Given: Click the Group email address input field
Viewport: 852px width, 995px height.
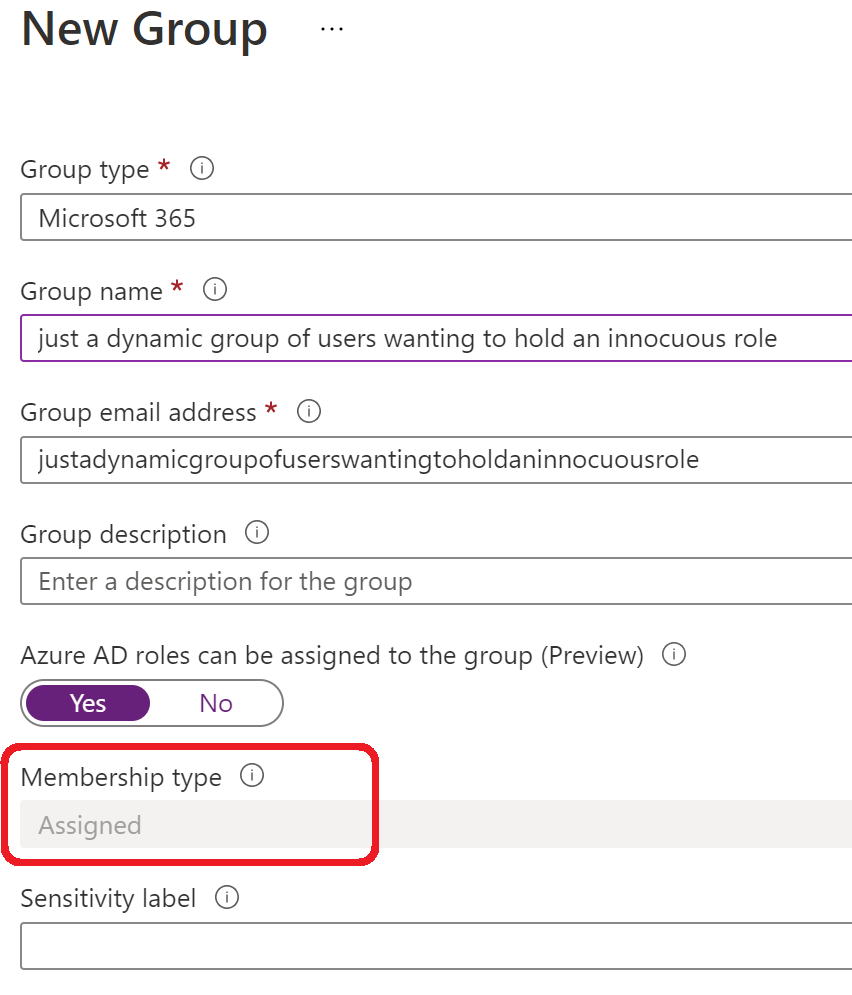Looking at the screenshot, I should 436,459.
